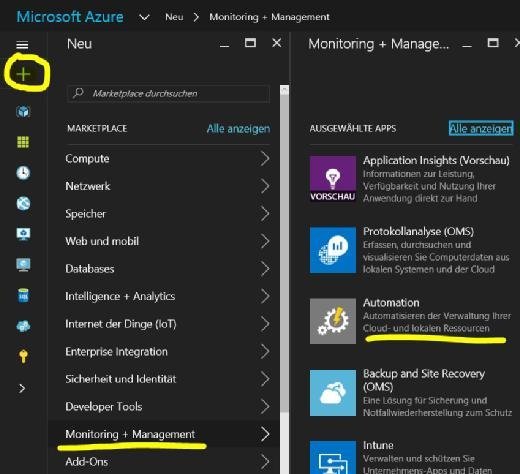Open Protokollanalyse (OMS) title
The height and width of the screenshot is (474, 520).
click(x=418, y=231)
